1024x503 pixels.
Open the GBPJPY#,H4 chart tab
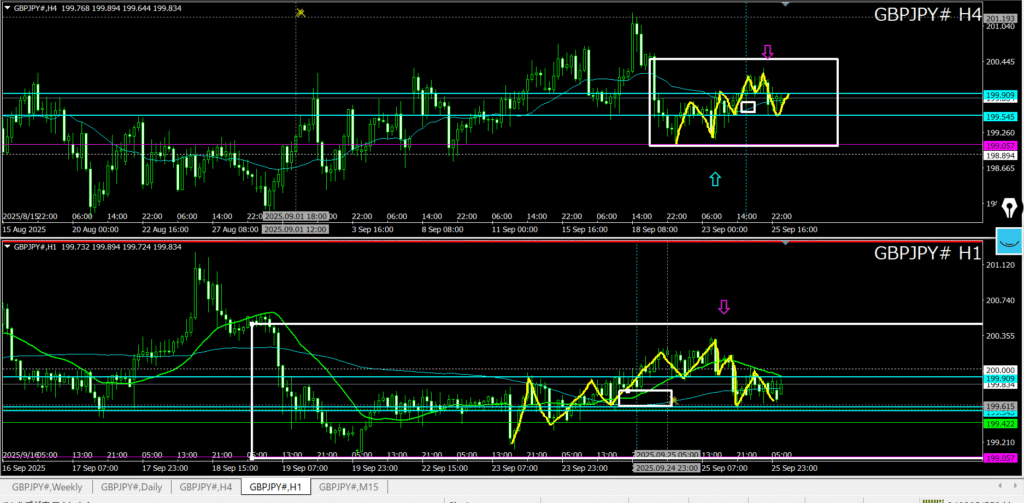click(x=205, y=487)
